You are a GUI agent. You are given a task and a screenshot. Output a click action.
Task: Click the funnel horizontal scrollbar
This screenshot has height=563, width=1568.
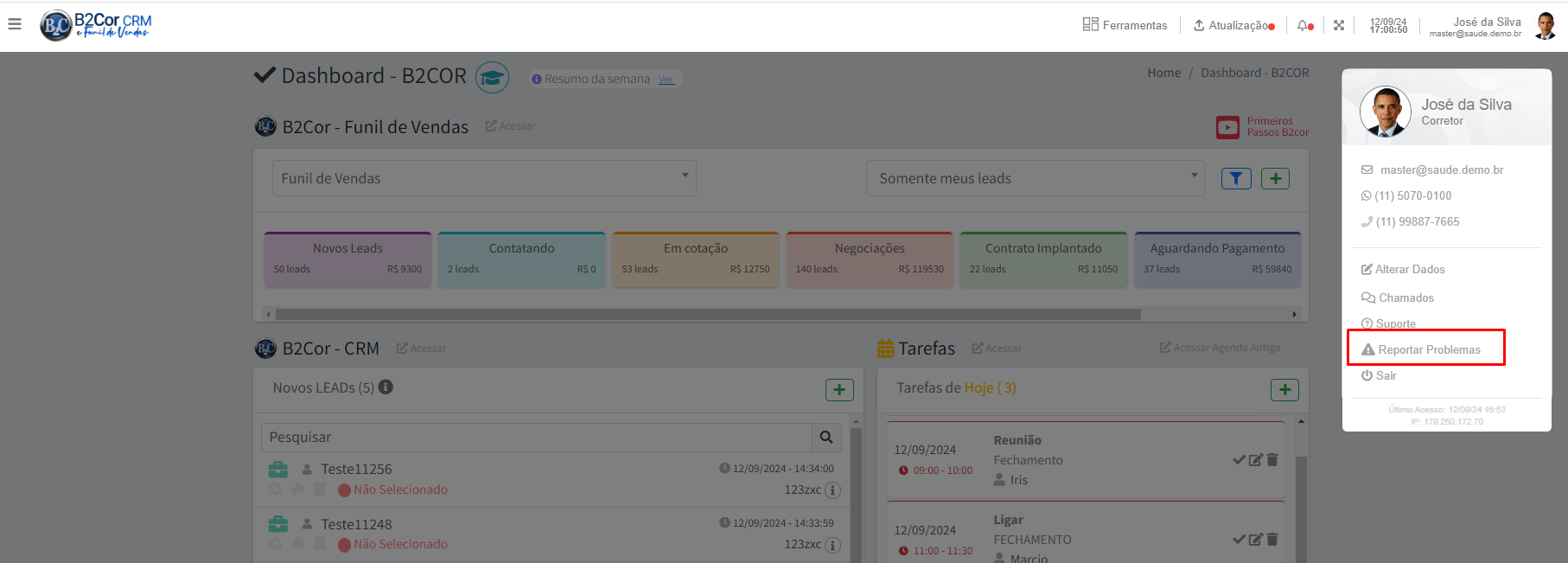point(707,315)
